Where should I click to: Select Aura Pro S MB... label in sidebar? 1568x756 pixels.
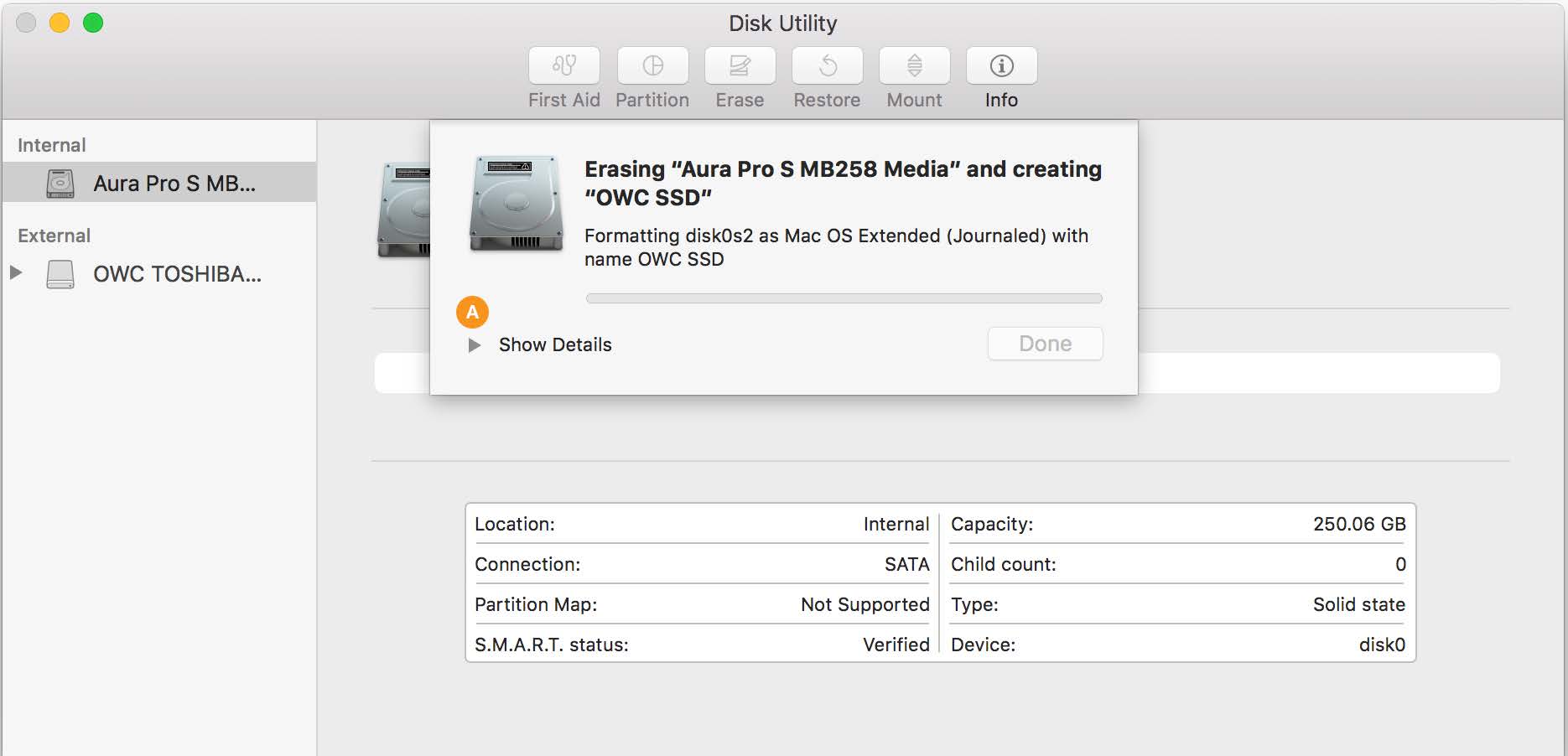174,184
